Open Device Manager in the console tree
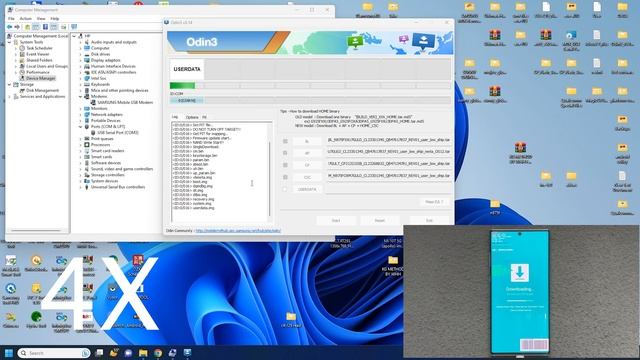Screen dimensions: 640x360 click(x=40, y=78)
